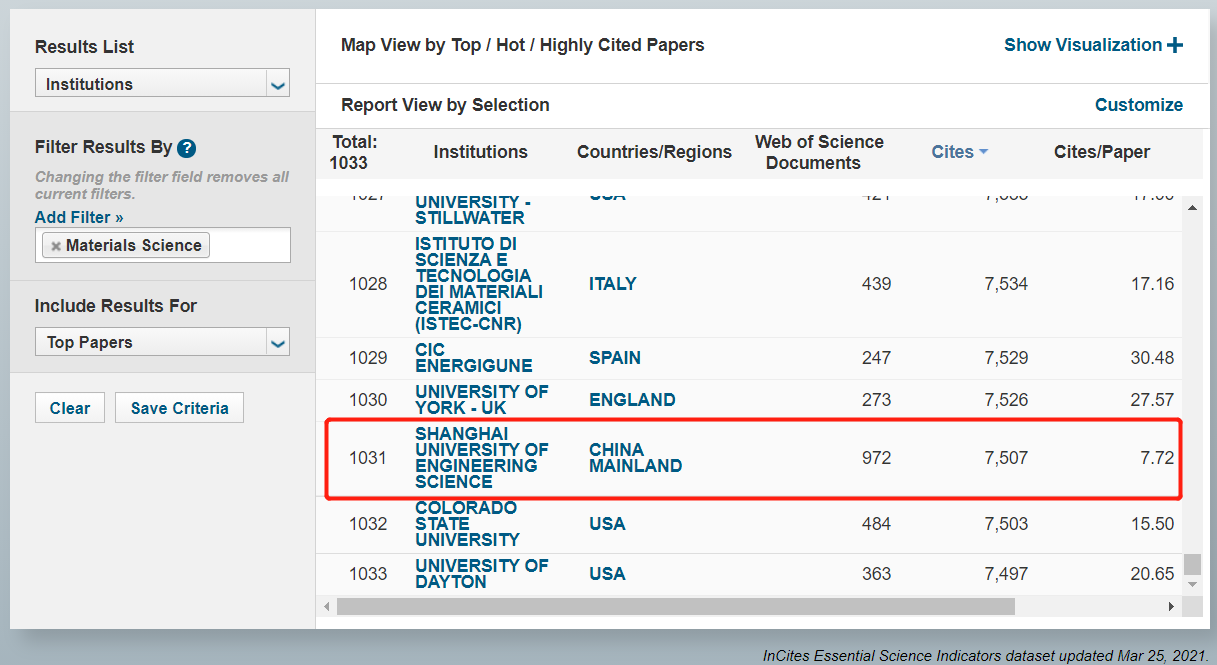Click the Countries/Regions column header

pyautogui.click(x=654, y=152)
